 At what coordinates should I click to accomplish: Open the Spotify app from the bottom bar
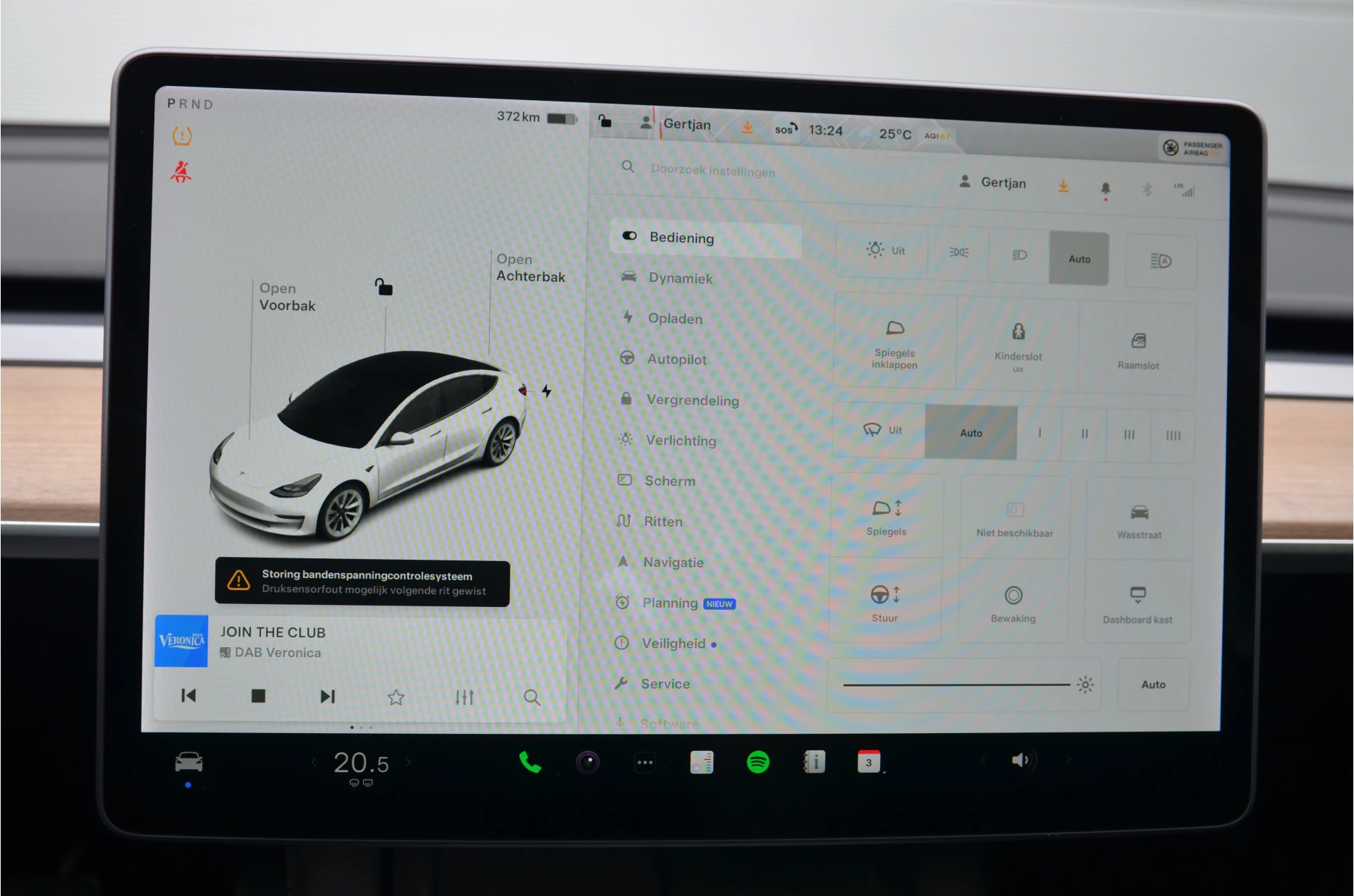[x=757, y=761]
